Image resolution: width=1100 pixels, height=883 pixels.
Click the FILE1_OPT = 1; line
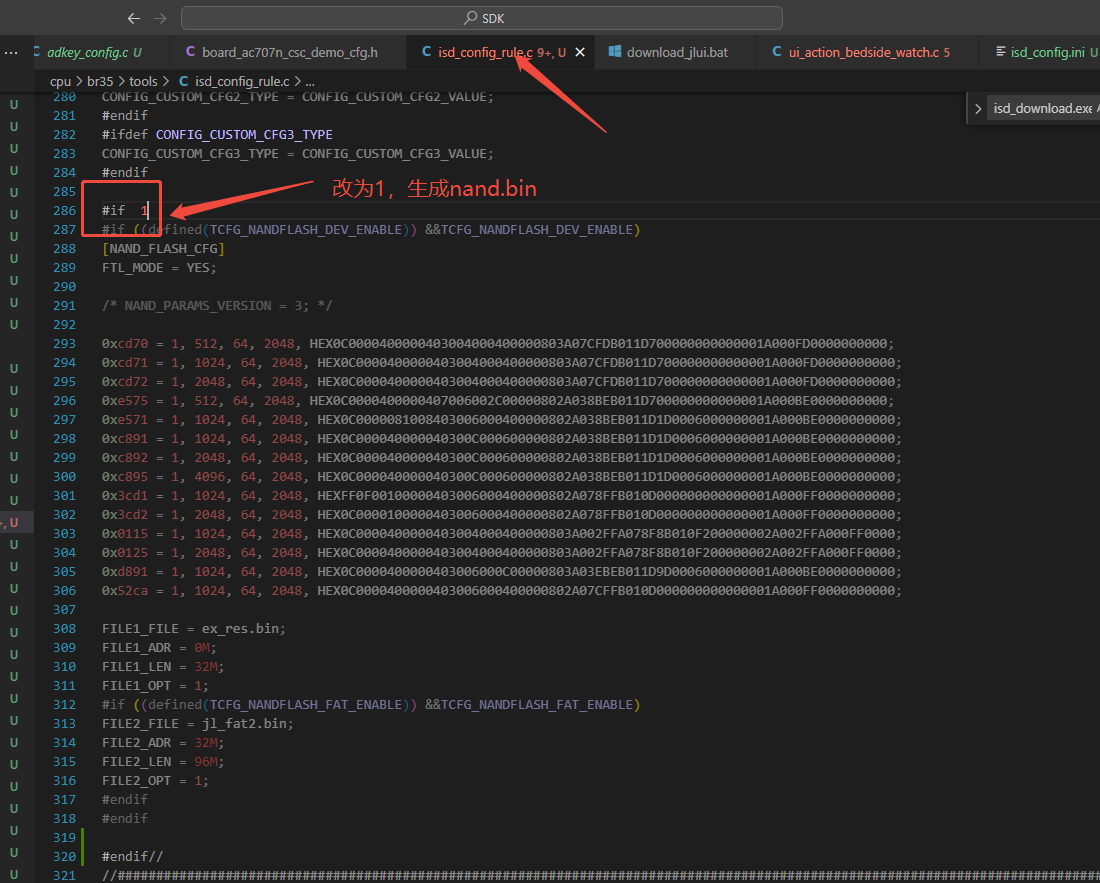click(155, 685)
